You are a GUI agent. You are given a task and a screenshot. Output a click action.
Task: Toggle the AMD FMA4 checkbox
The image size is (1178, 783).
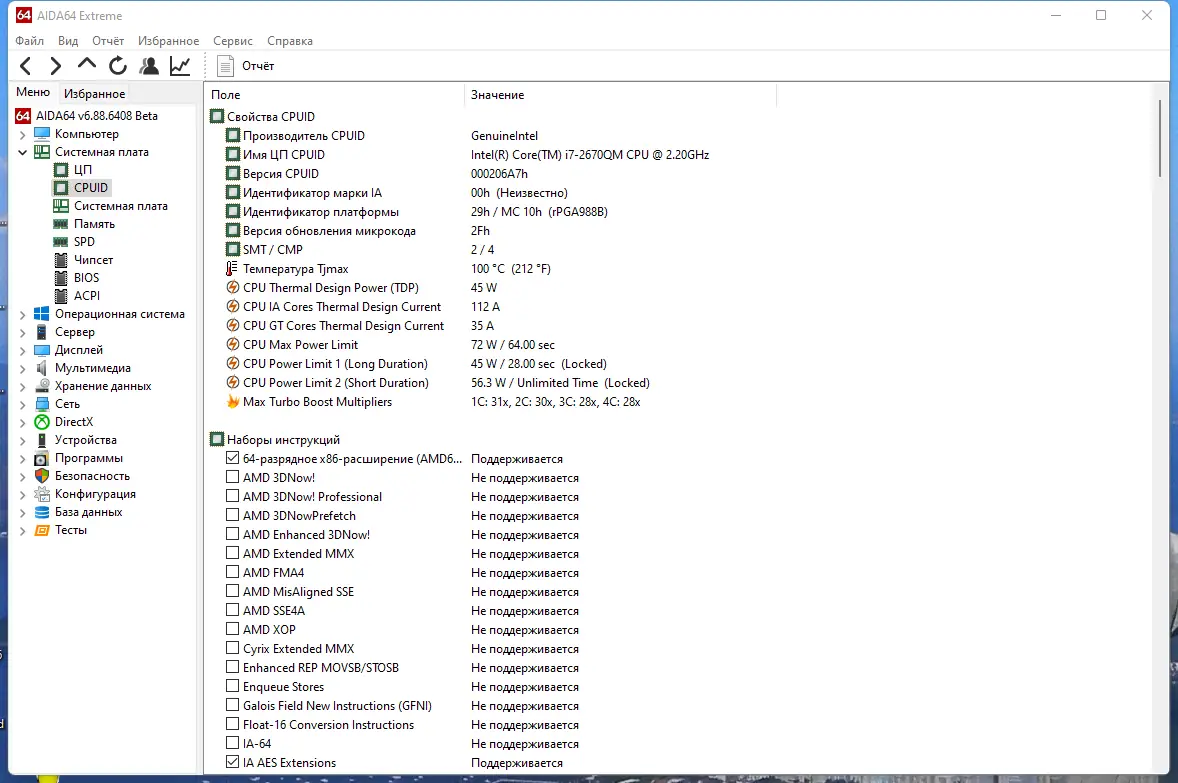pyautogui.click(x=232, y=572)
